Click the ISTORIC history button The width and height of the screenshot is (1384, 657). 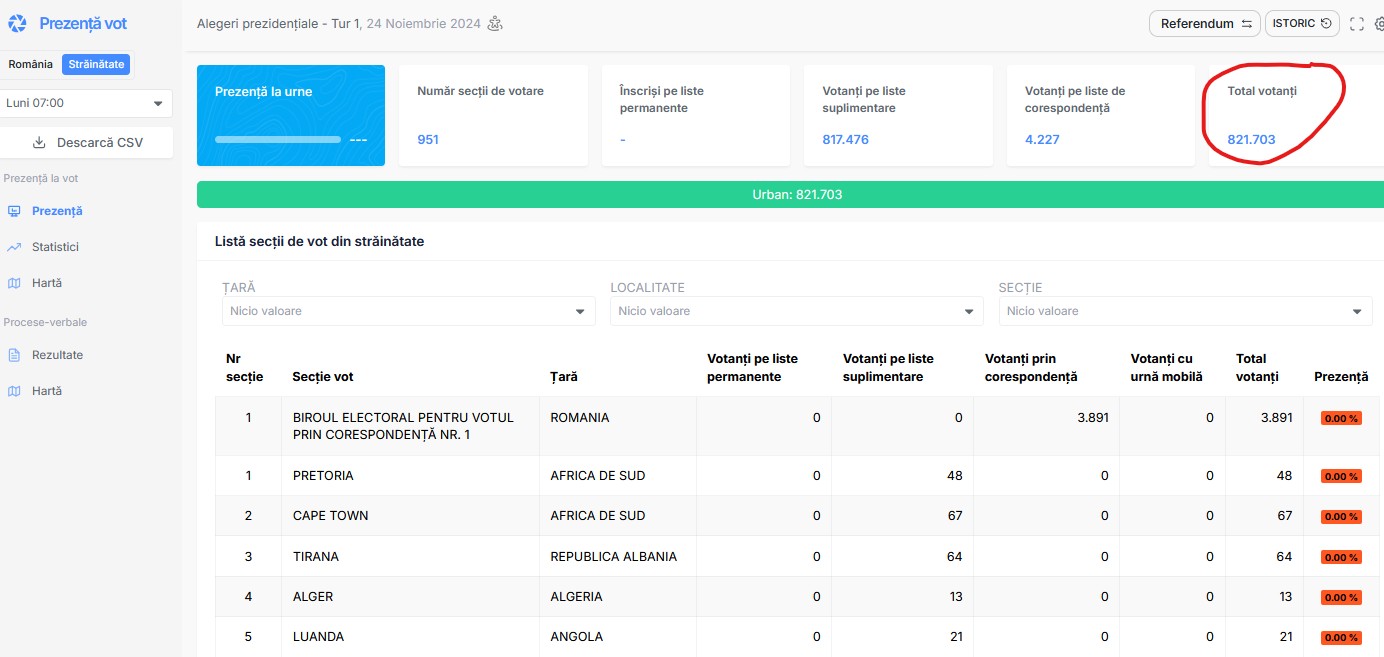pyautogui.click(x=1302, y=24)
